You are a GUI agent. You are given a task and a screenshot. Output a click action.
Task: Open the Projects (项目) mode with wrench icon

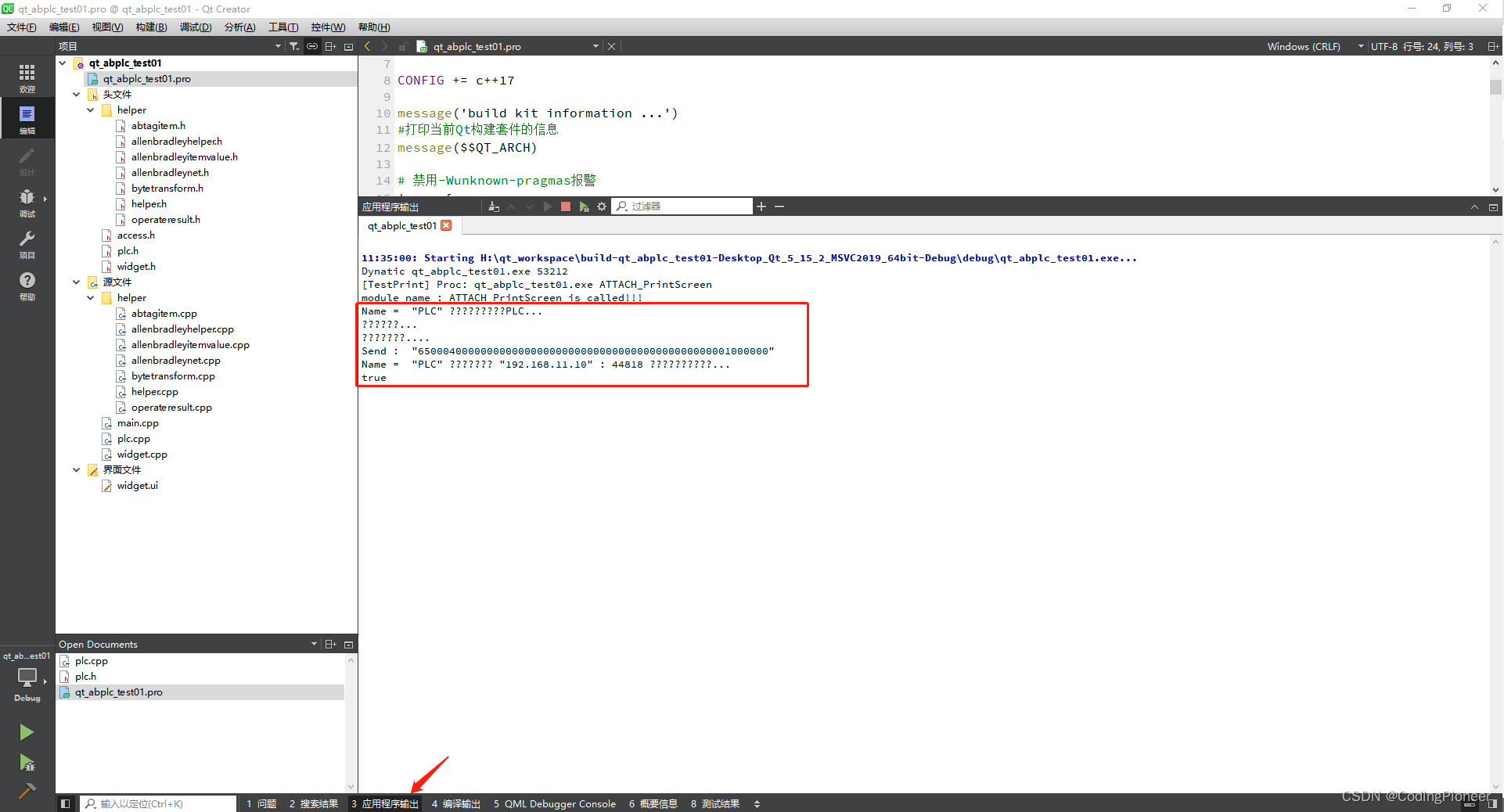pyautogui.click(x=27, y=244)
